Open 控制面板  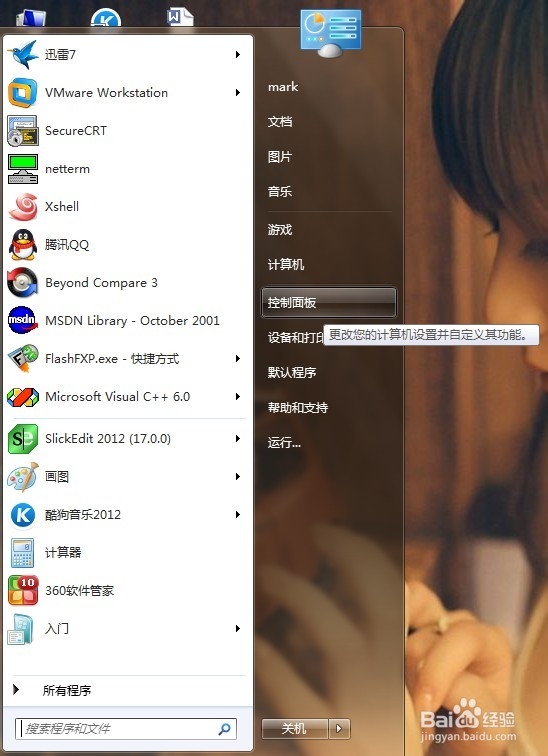pyautogui.click(x=329, y=303)
